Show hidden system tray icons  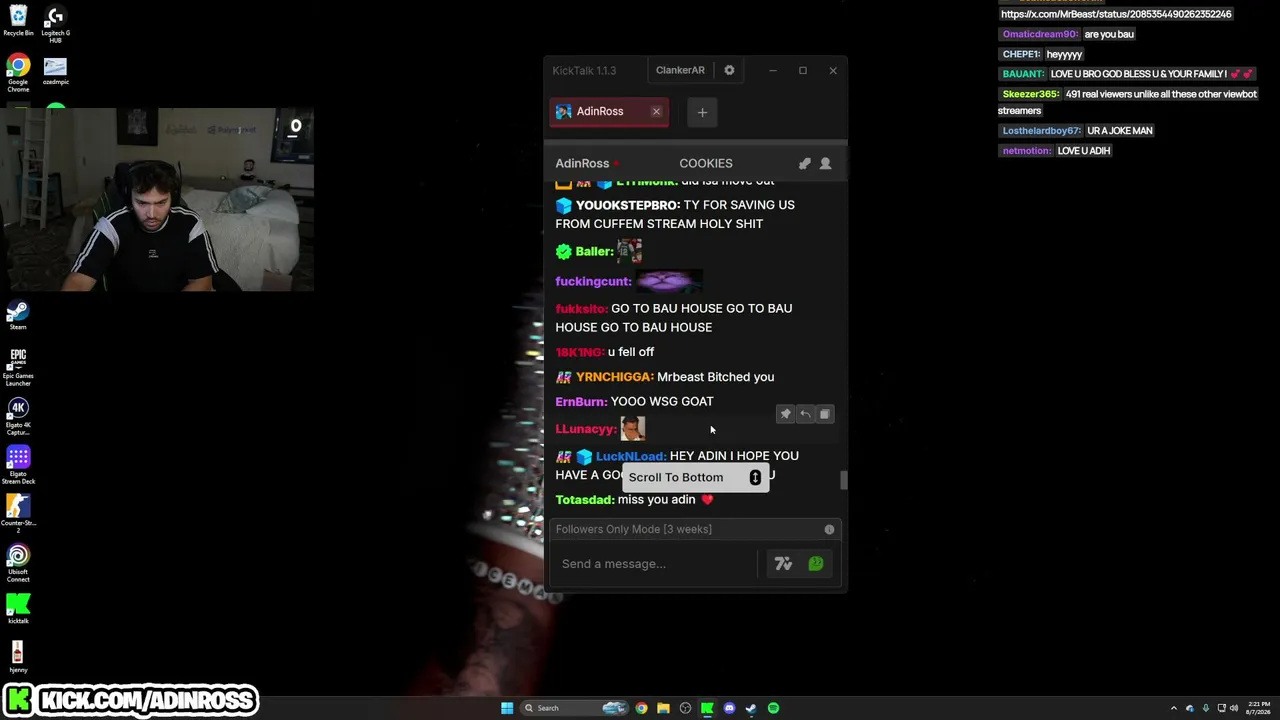(1174, 708)
